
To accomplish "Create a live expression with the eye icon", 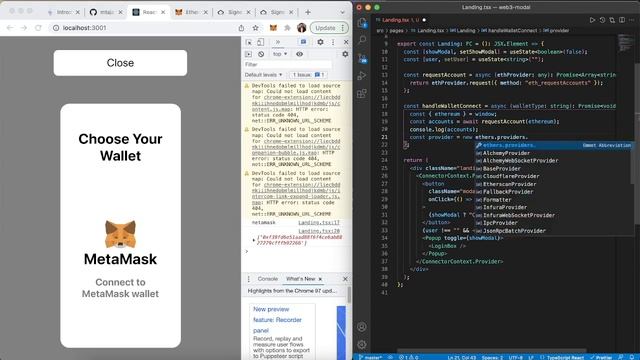I will coord(300,54).
